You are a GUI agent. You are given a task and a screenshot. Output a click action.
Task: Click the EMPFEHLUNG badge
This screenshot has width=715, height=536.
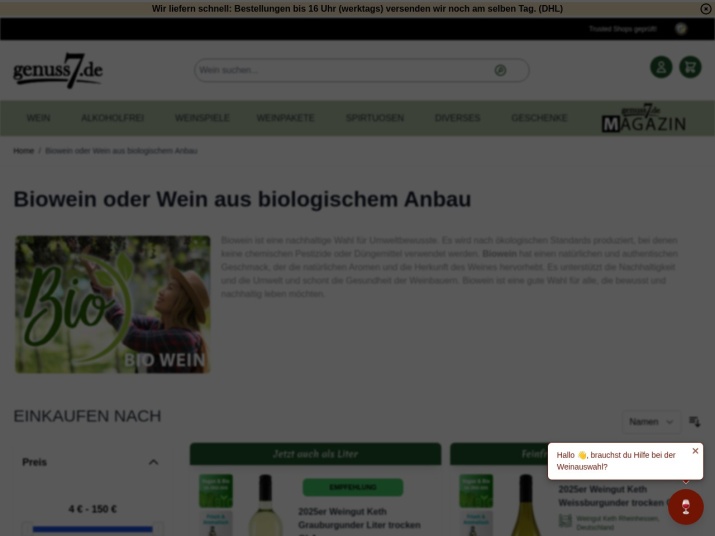coord(353,487)
